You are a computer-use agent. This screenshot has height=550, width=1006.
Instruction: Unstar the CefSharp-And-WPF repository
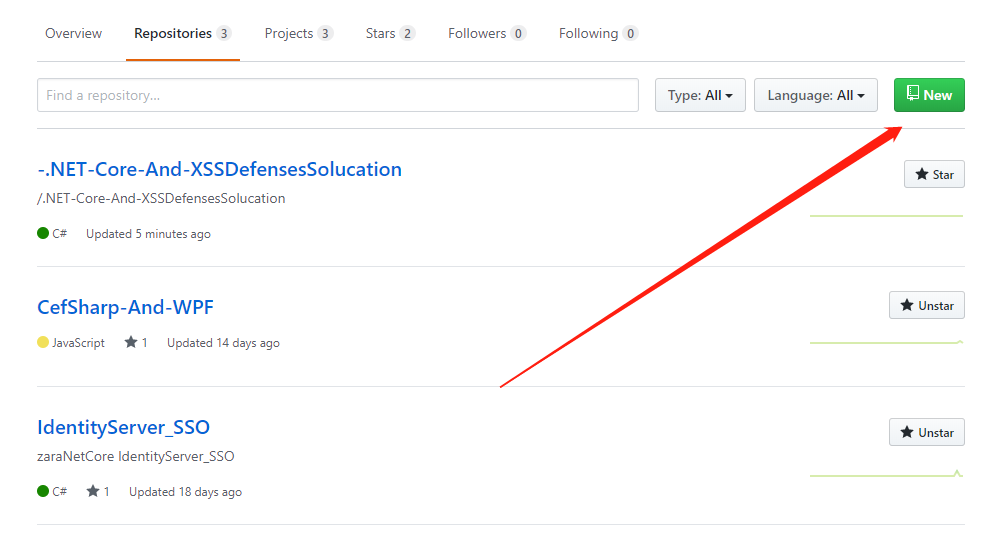pyautogui.click(x=926, y=306)
